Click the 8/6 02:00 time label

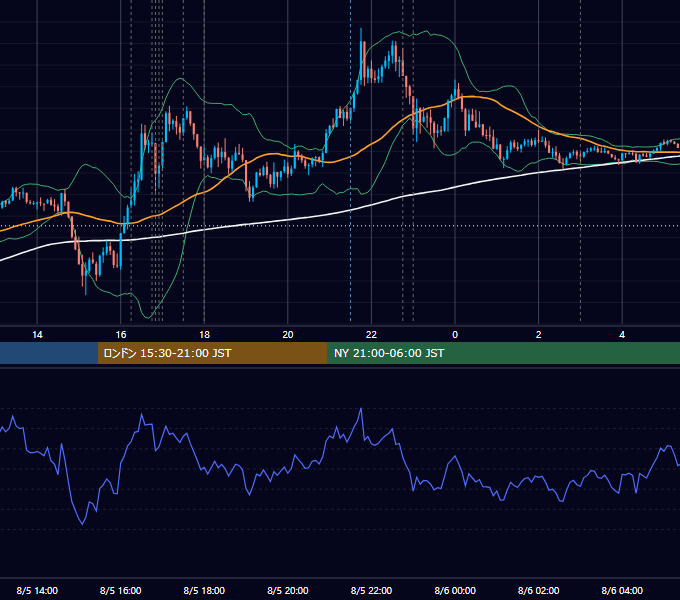pyautogui.click(x=539, y=590)
